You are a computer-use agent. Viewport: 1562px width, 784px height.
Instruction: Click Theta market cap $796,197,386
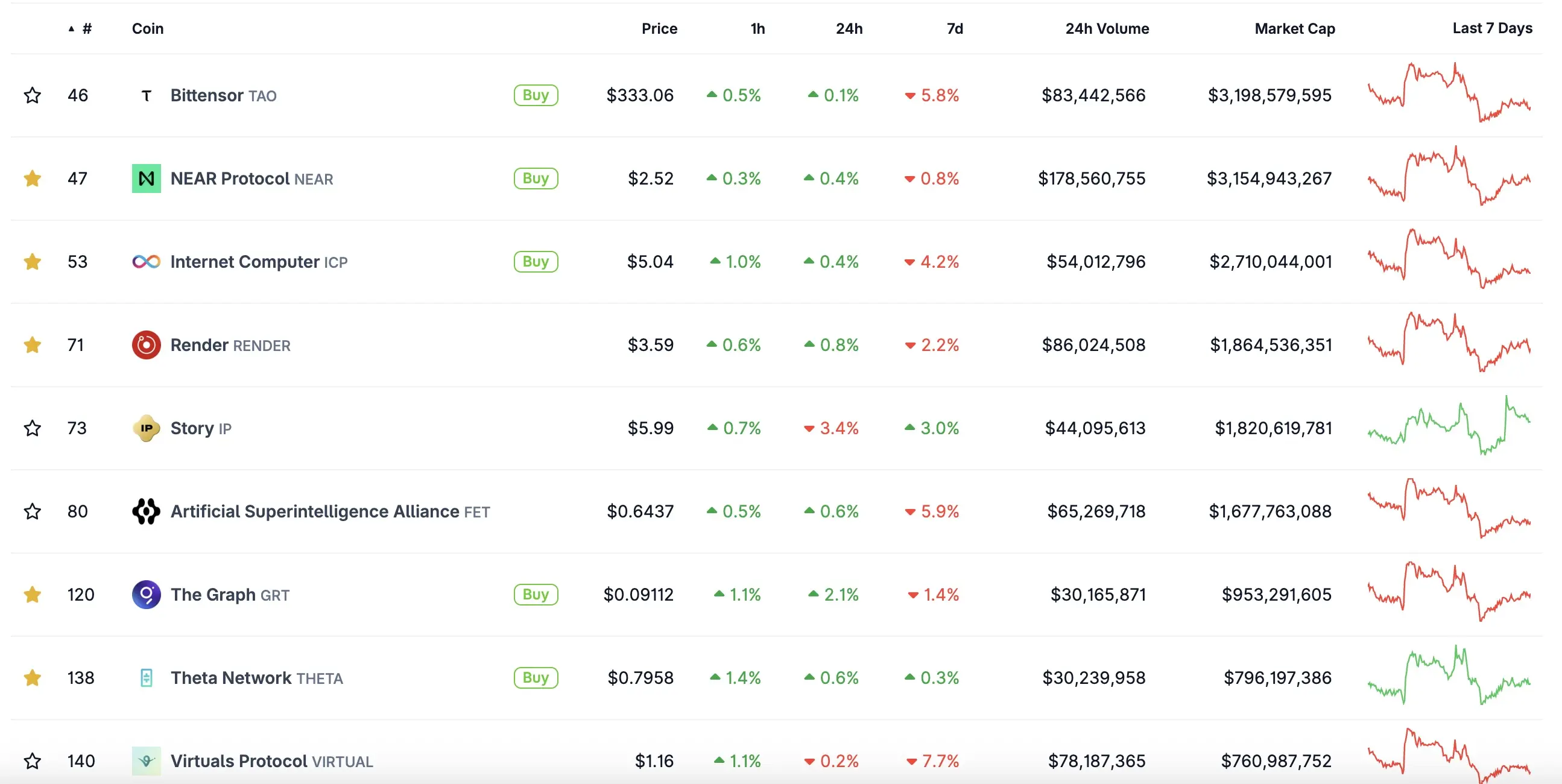[1277, 677]
